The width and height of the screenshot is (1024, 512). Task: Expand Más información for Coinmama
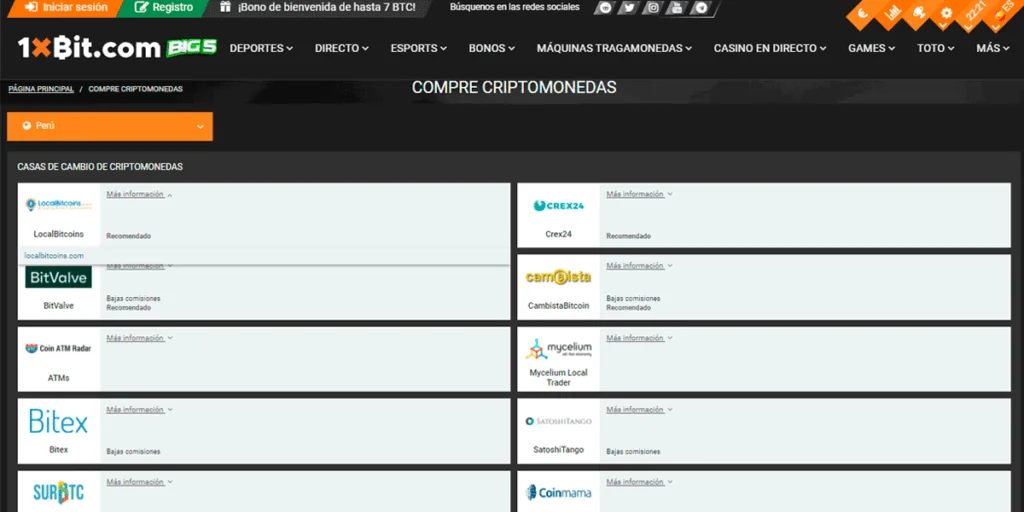pos(639,482)
